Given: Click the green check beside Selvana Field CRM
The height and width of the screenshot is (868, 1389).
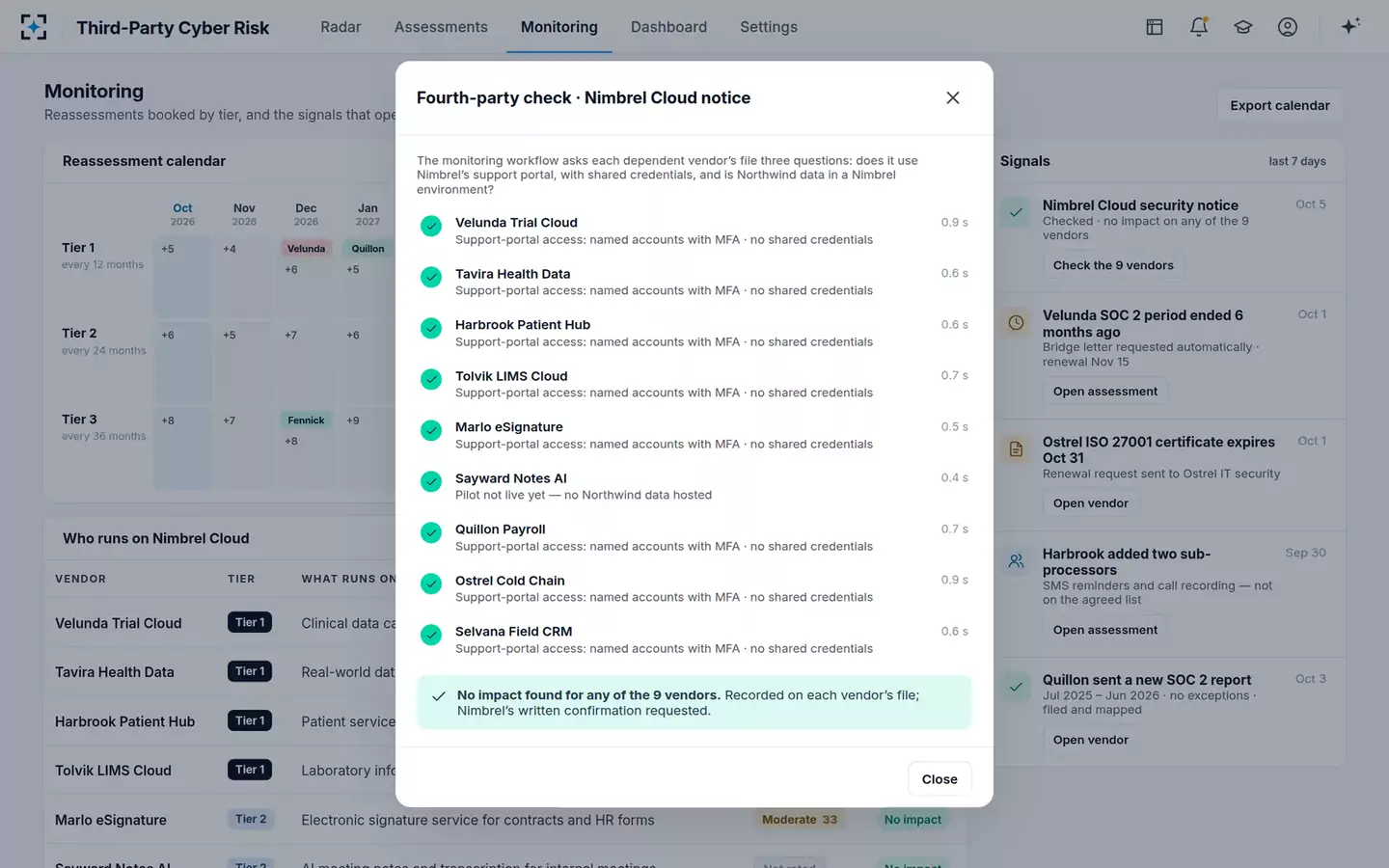Looking at the screenshot, I should click(x=431, y=636).
